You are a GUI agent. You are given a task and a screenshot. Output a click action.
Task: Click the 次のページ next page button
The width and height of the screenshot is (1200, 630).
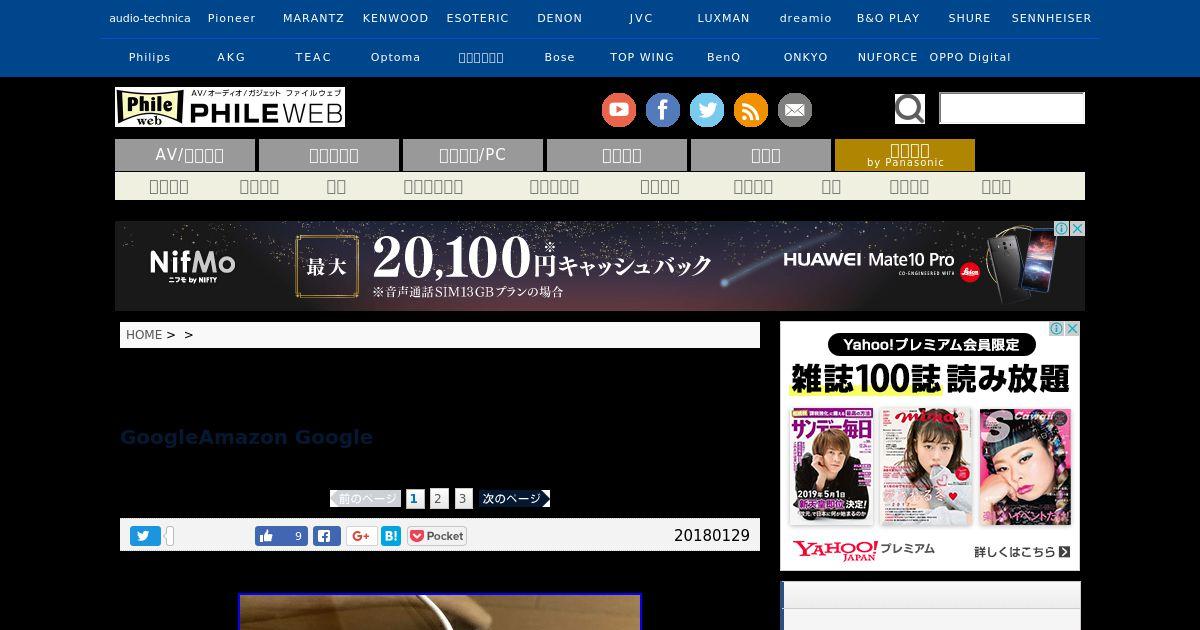[x=514, y=498]
